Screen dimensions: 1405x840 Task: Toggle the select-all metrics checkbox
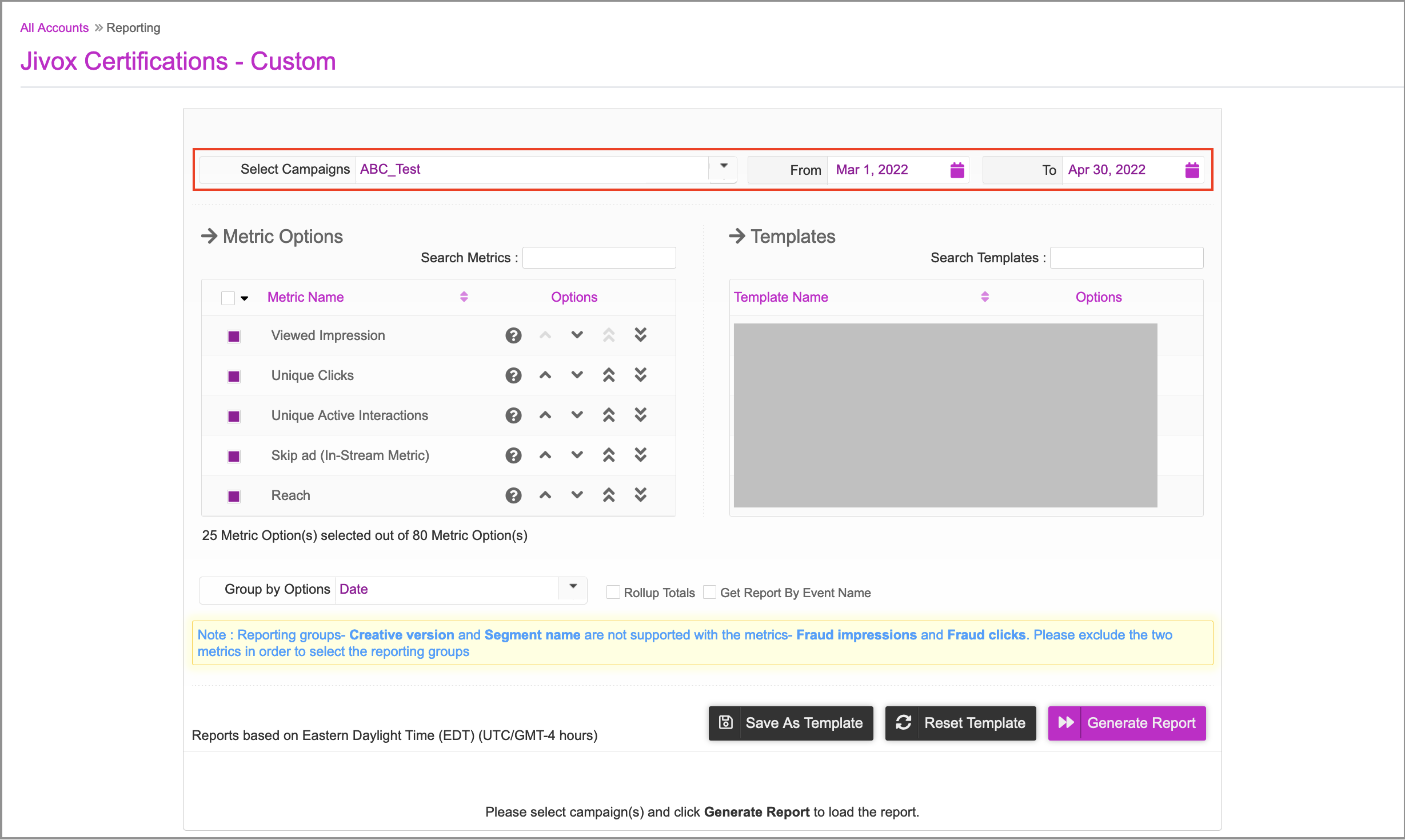[228, 298]
